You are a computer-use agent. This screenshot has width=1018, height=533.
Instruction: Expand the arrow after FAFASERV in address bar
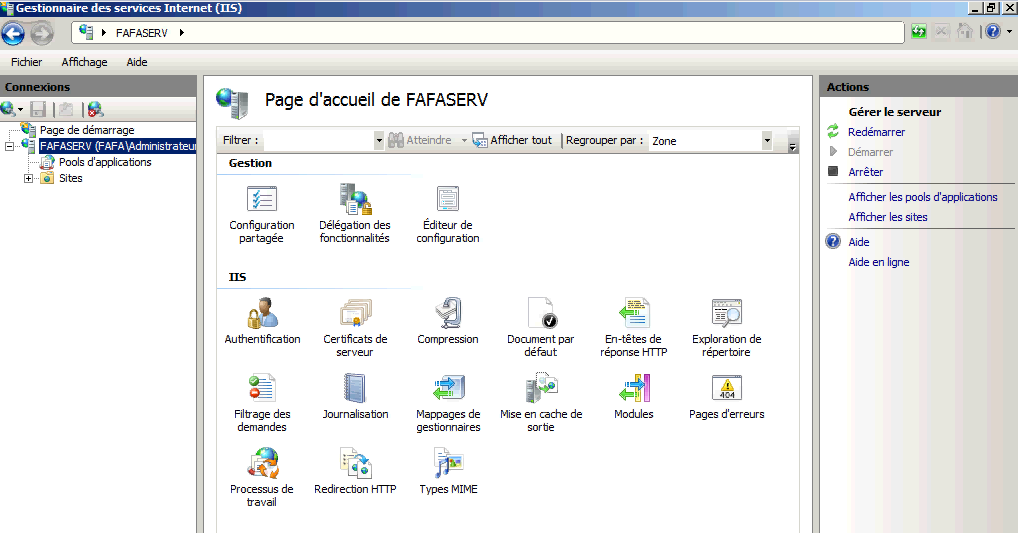coord(182,32)
